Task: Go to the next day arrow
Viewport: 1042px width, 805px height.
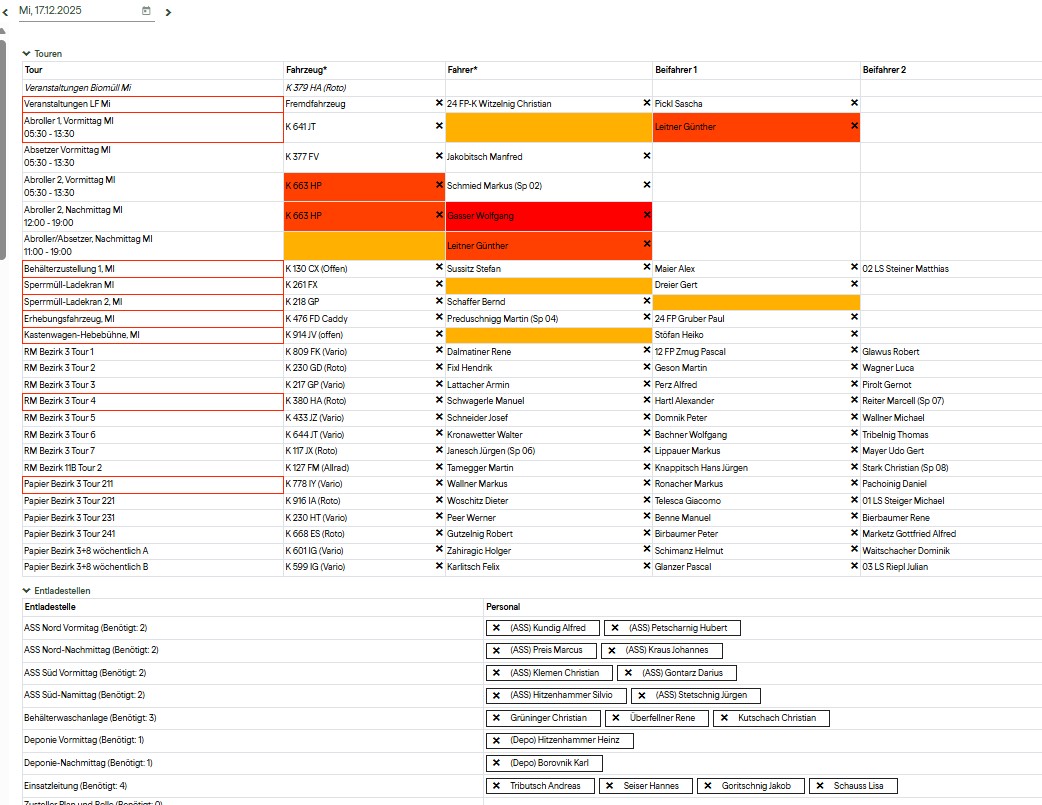Action: [168, 12]
